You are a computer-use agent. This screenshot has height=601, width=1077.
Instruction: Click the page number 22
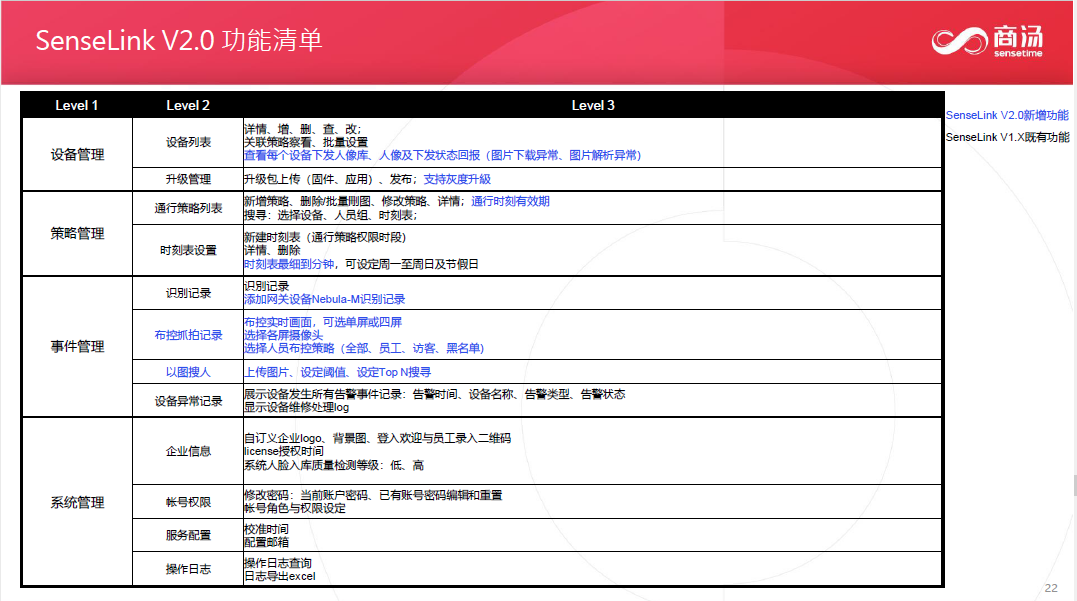click(x=1051, y=588)
